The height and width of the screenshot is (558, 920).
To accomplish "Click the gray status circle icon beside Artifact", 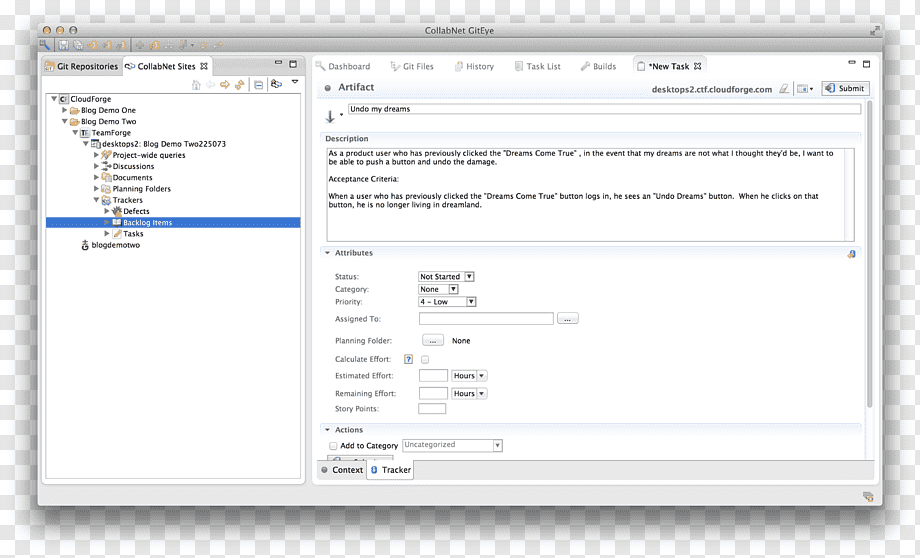I will [327, 88].
